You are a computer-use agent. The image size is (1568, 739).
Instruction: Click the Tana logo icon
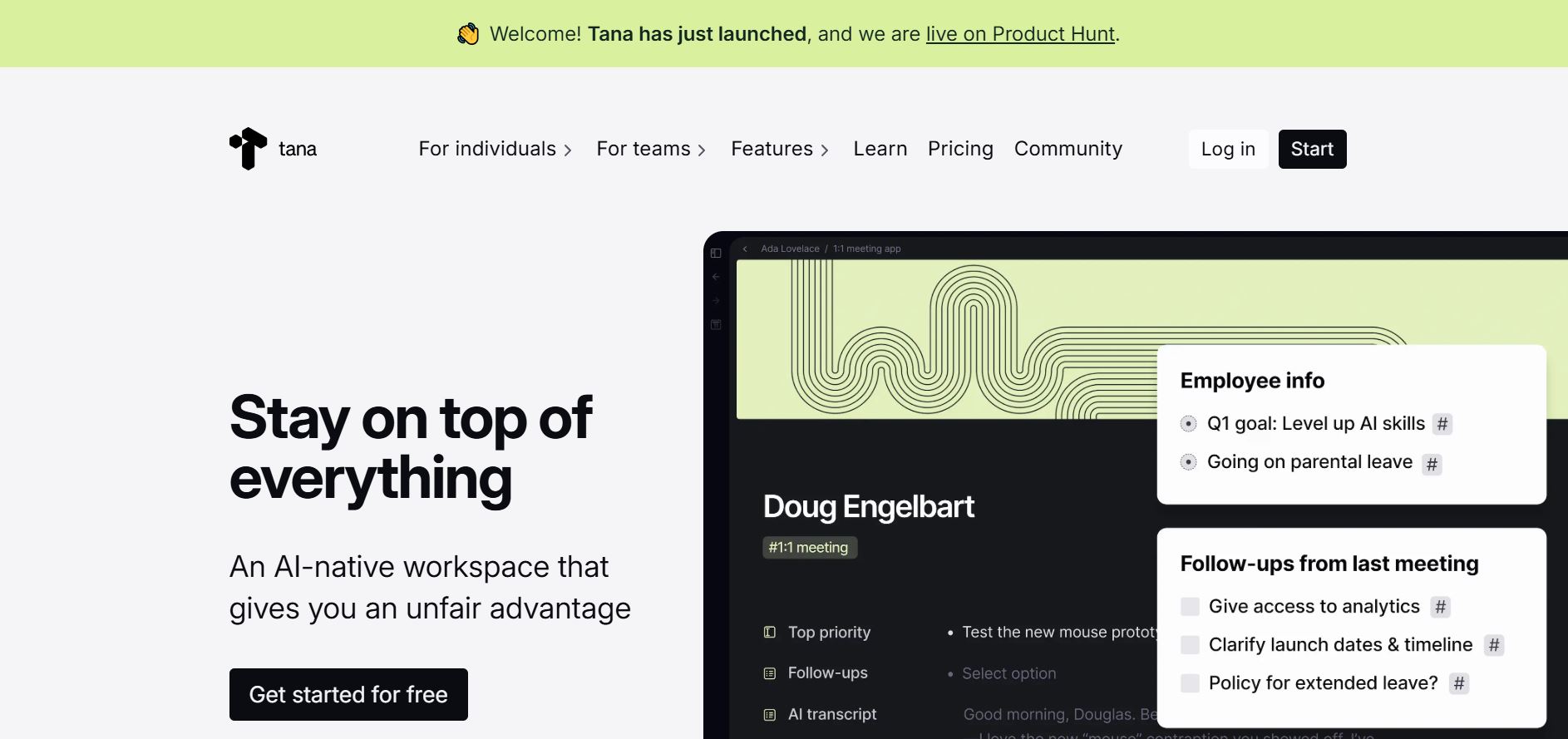[x=248, y=149]
